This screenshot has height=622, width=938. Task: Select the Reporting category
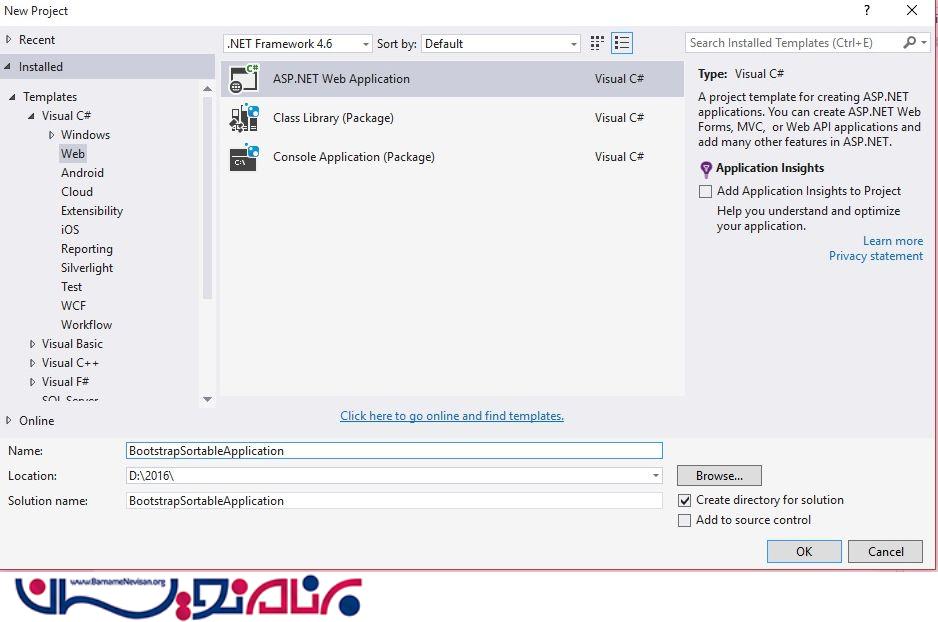tap(87, 249)
